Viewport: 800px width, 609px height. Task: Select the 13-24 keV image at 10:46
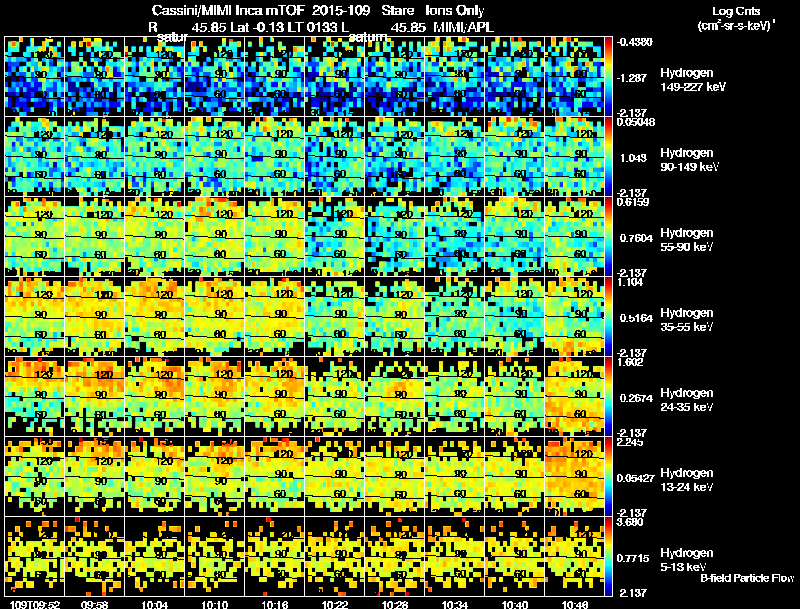point(575,476)
